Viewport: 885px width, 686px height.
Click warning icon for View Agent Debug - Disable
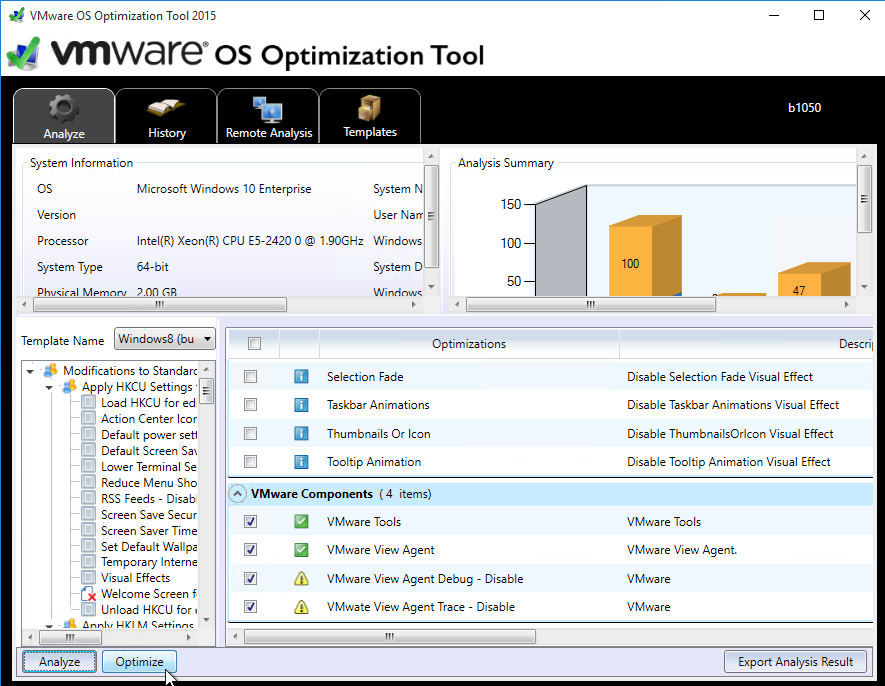tap(301, 579)
